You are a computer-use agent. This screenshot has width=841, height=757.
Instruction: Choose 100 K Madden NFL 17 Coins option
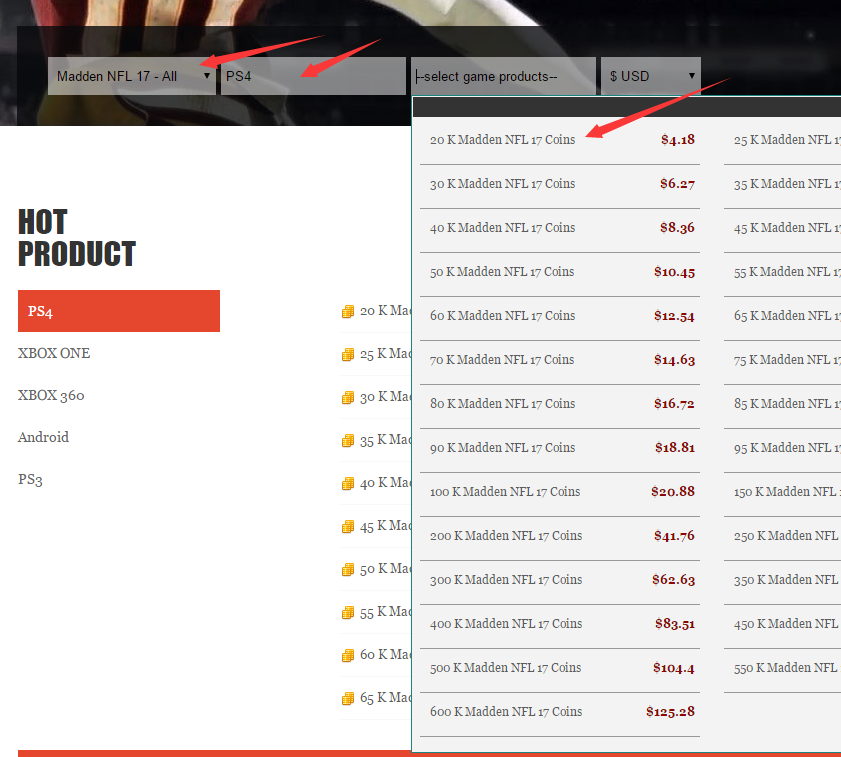559,492
